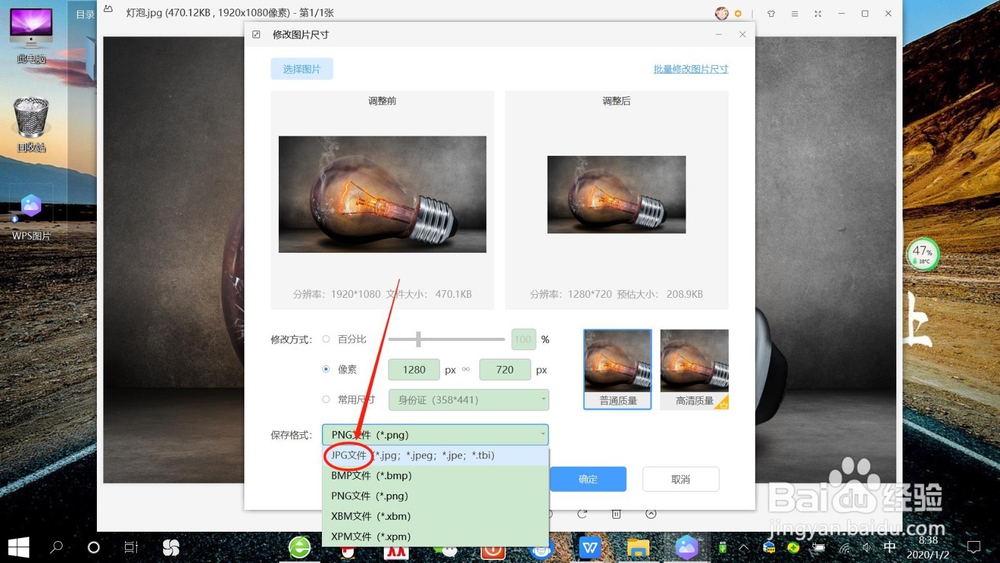Open the 批量修改图片尺寸 link
This screenshot has height=563, width=1000.
click(691, 69)
